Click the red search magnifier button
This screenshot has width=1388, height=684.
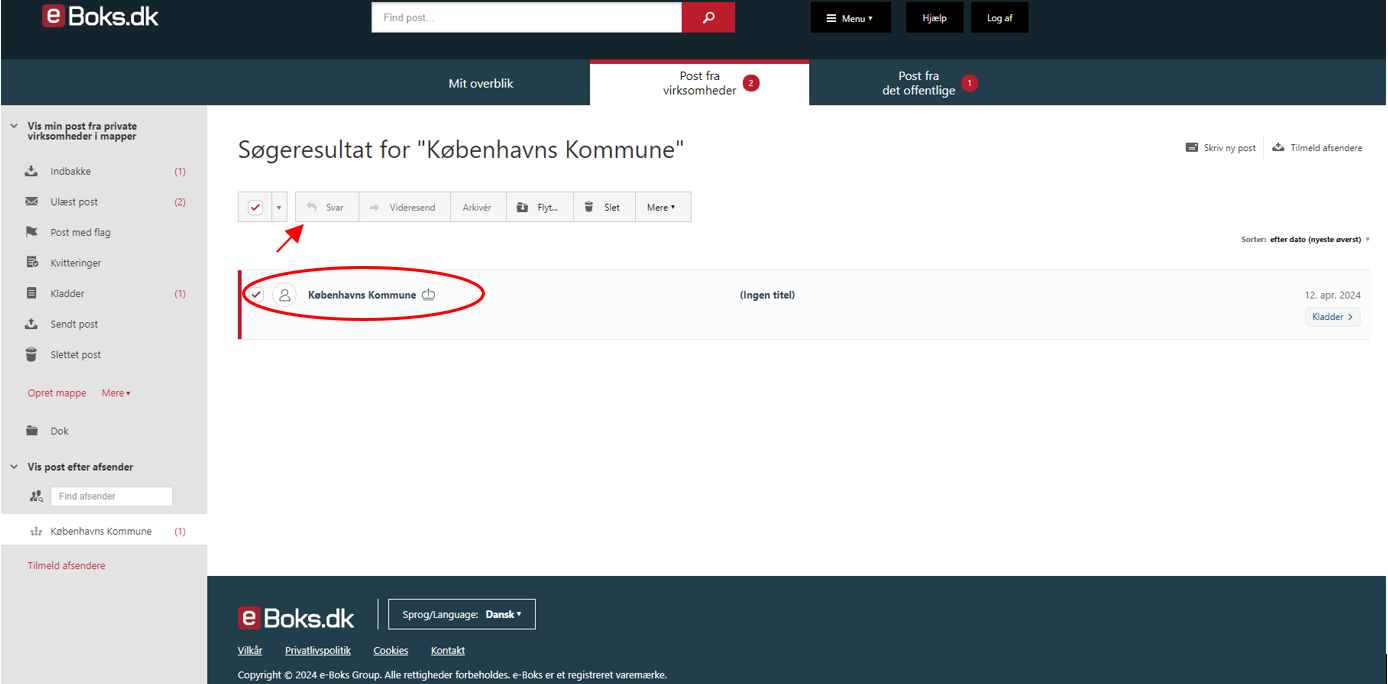708,17
